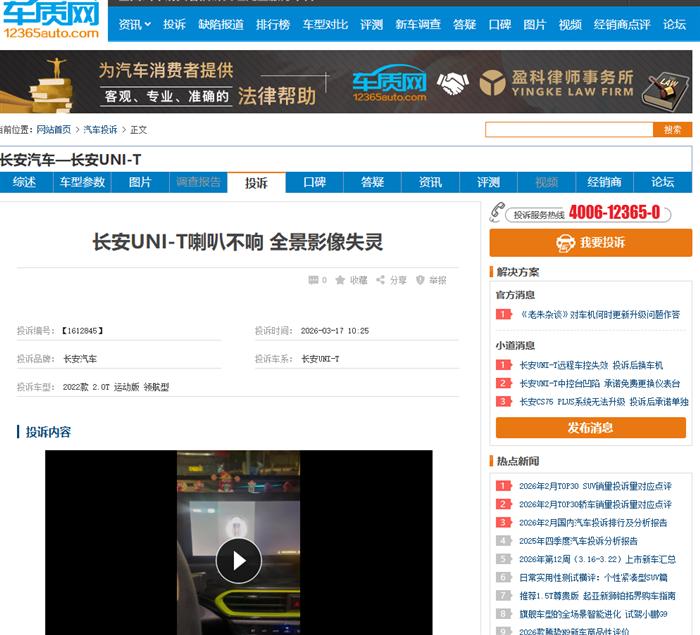Open 新车调查 in the top menu

418,24
